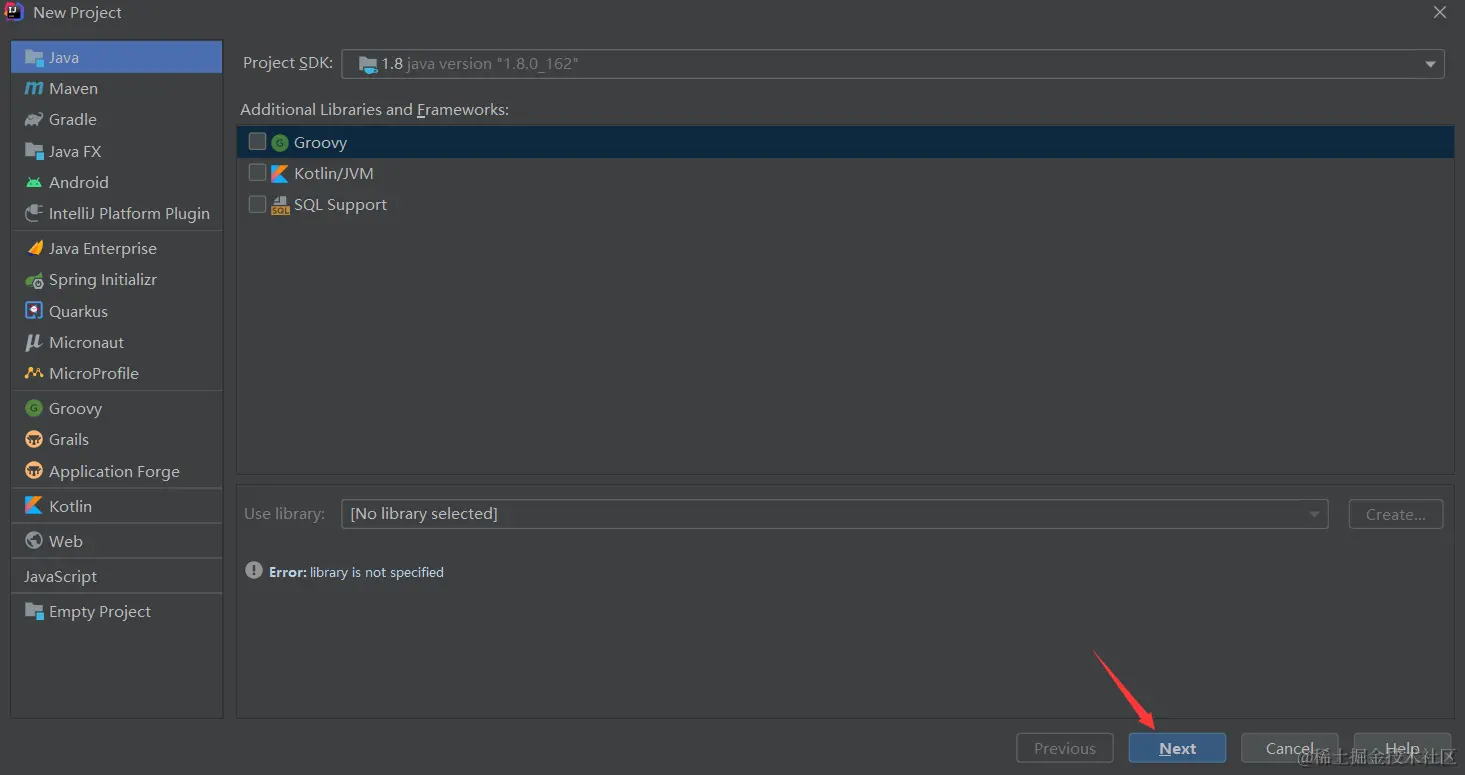Click the 'MicroProfile' sidebar label
Viewport: 1465px width, 775px height.
(x=94, y=373)
